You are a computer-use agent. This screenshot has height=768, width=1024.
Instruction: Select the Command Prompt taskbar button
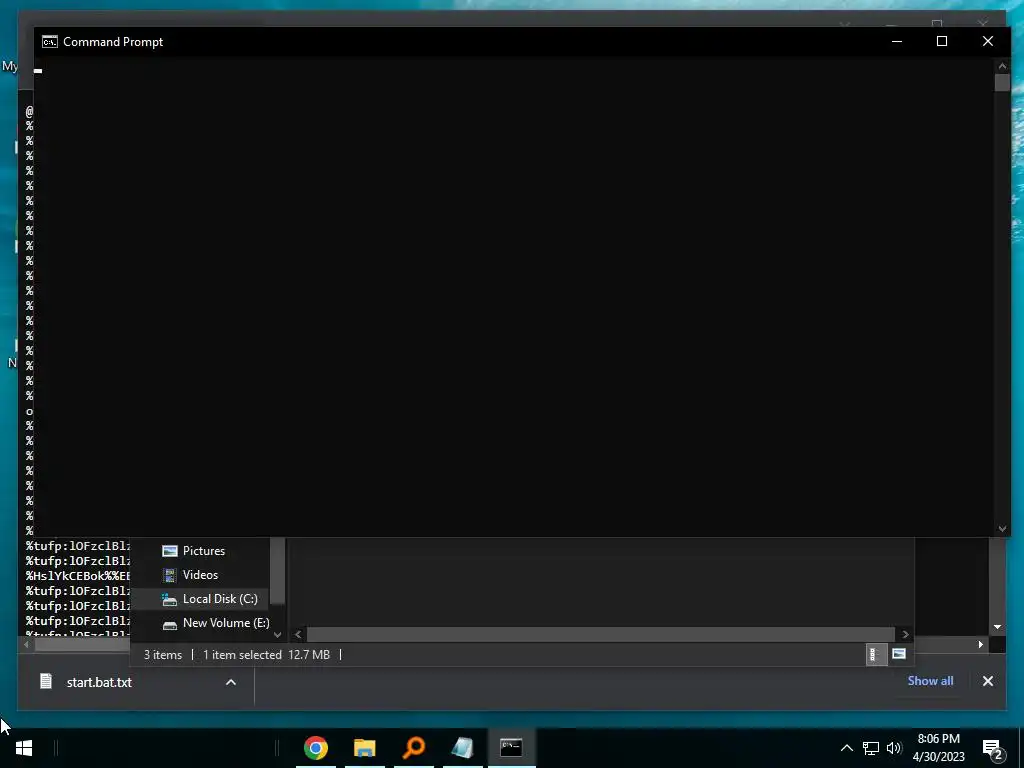click(x=511, y=748)
